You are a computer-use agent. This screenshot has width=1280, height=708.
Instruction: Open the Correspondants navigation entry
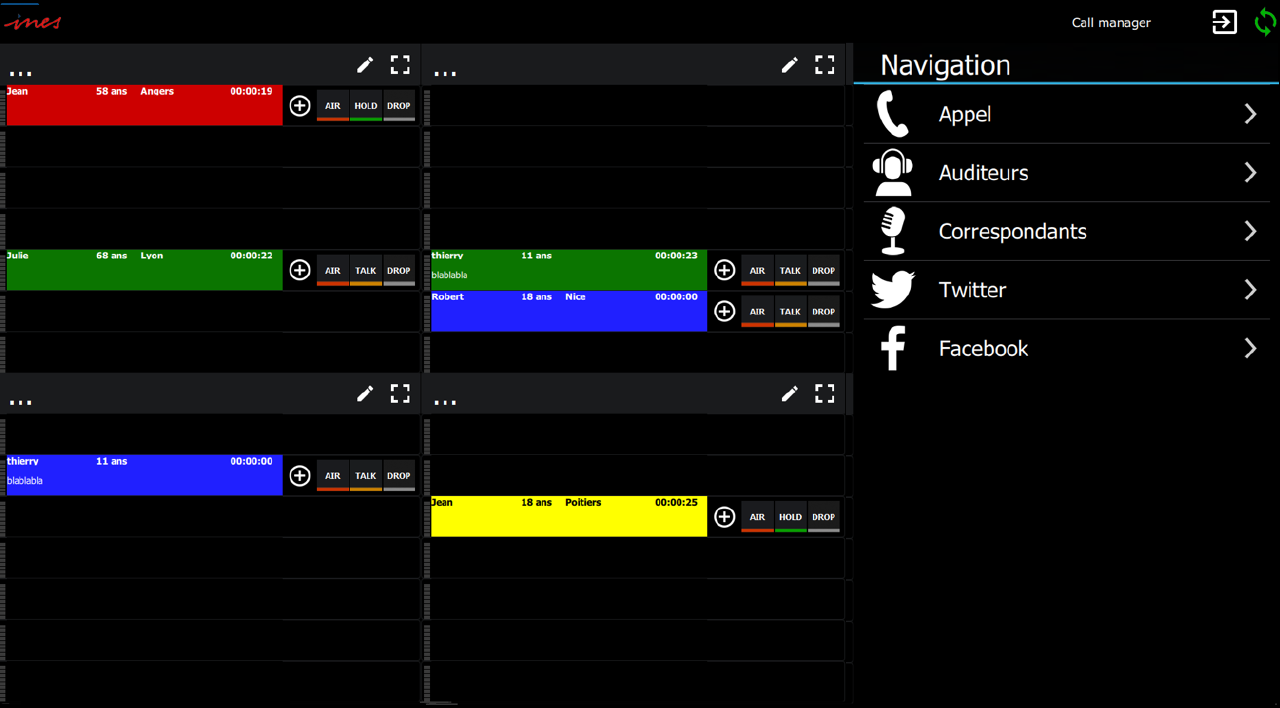pos(1067,231)
